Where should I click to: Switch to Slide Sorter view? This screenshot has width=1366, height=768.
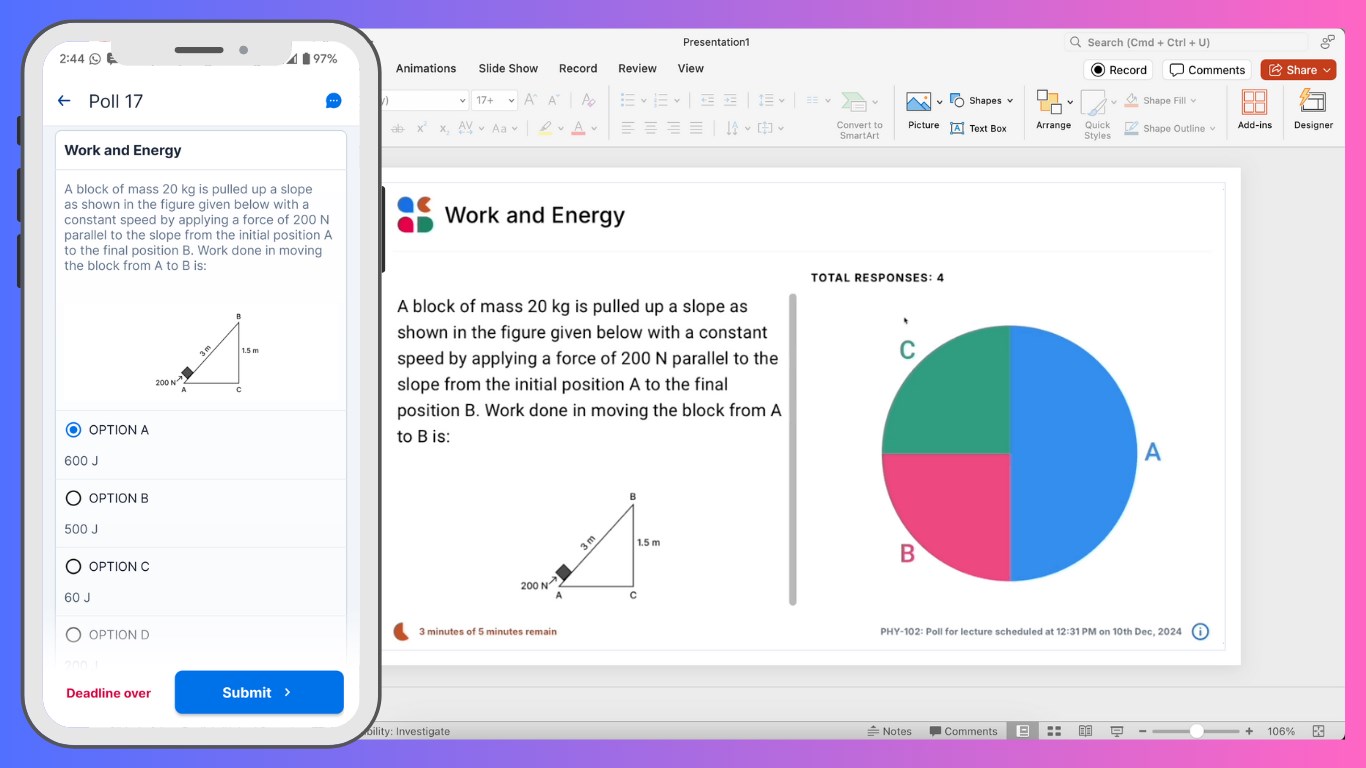click(x=1054, y=731)
